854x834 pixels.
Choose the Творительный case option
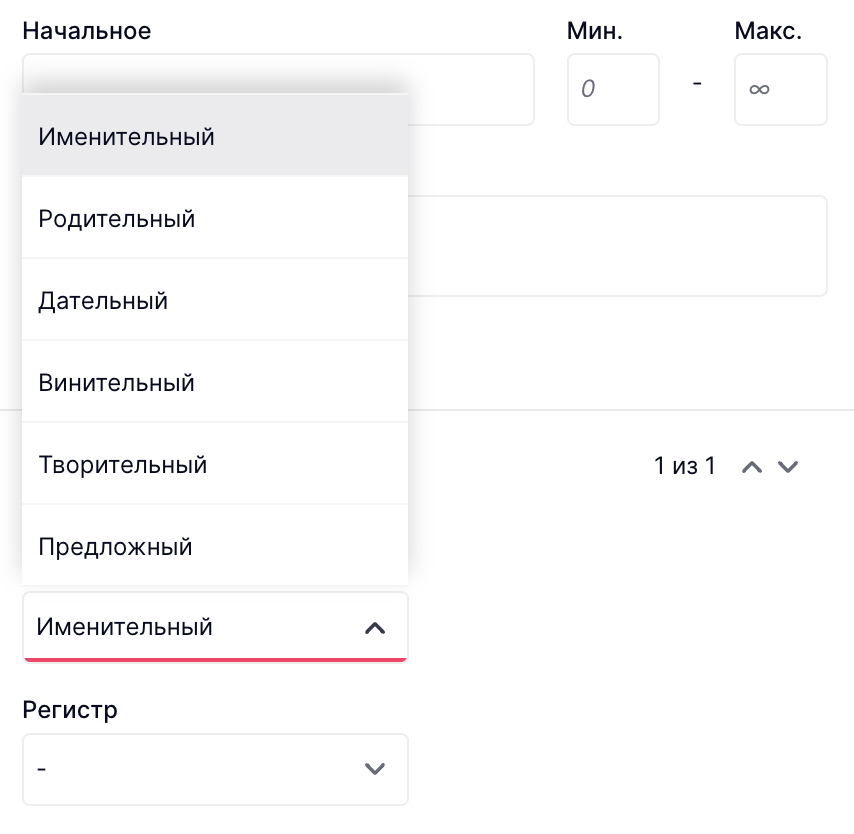(215, 464)
